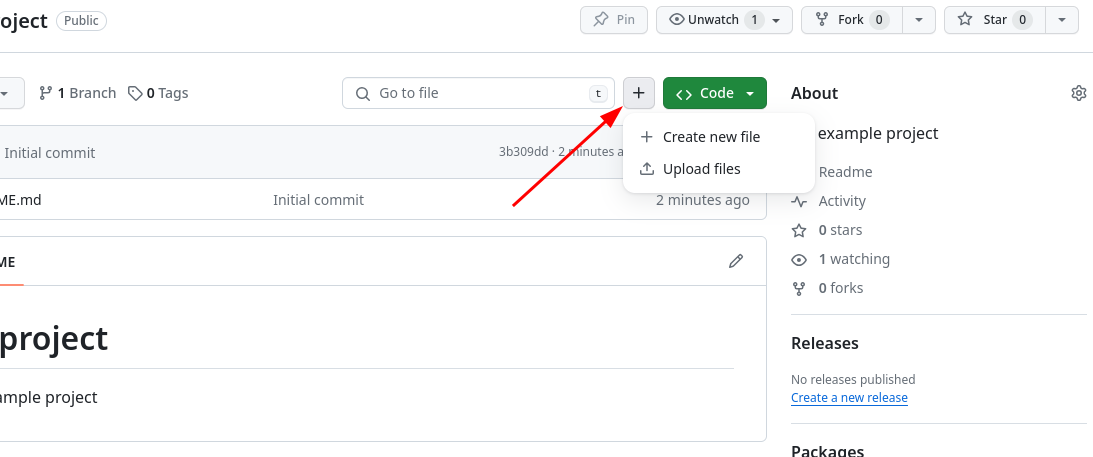
Task: Open the About settings gear icon
Action: pyautogui.click(x=1078, y=93)
